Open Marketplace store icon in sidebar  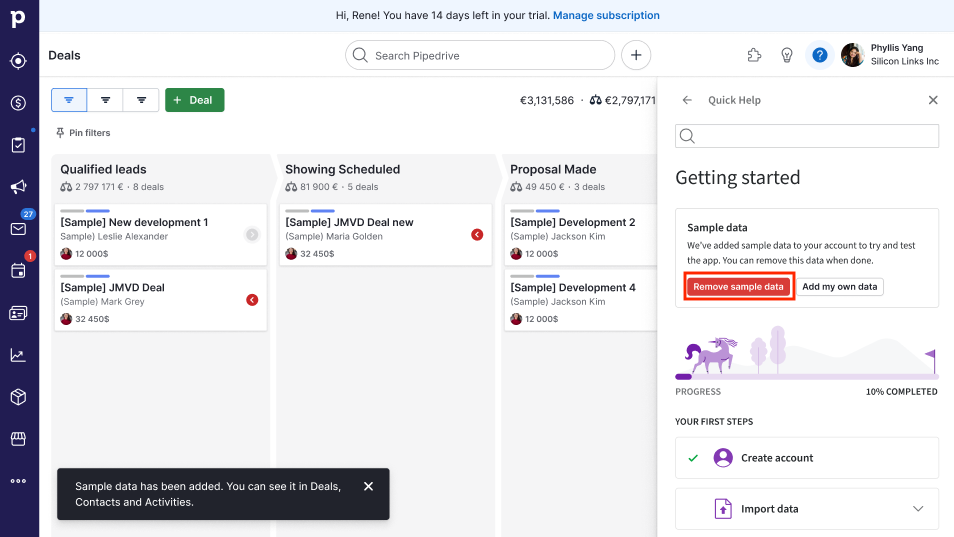(18, 439)
